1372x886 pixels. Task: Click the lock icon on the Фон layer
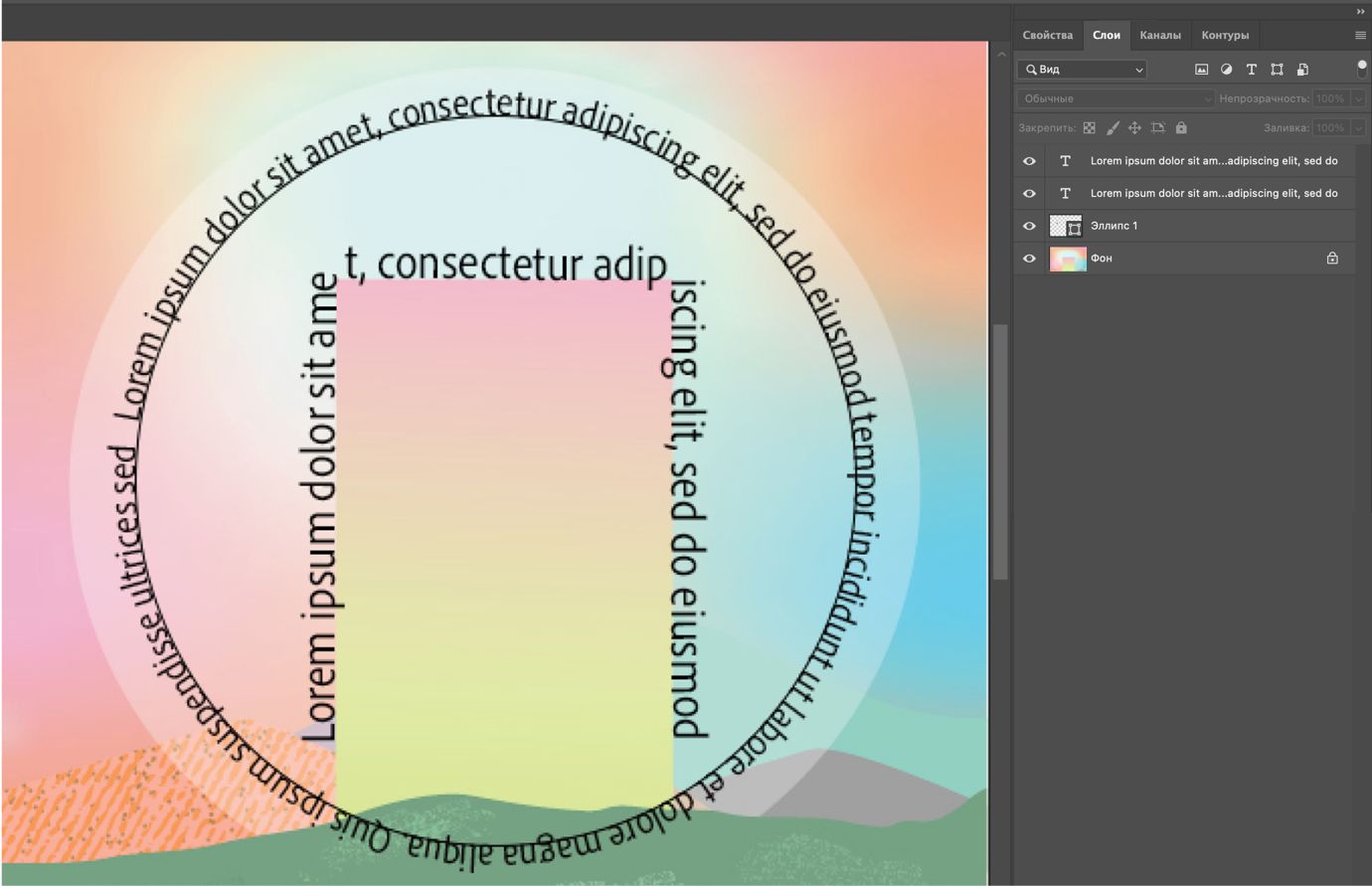point(1332,259)
